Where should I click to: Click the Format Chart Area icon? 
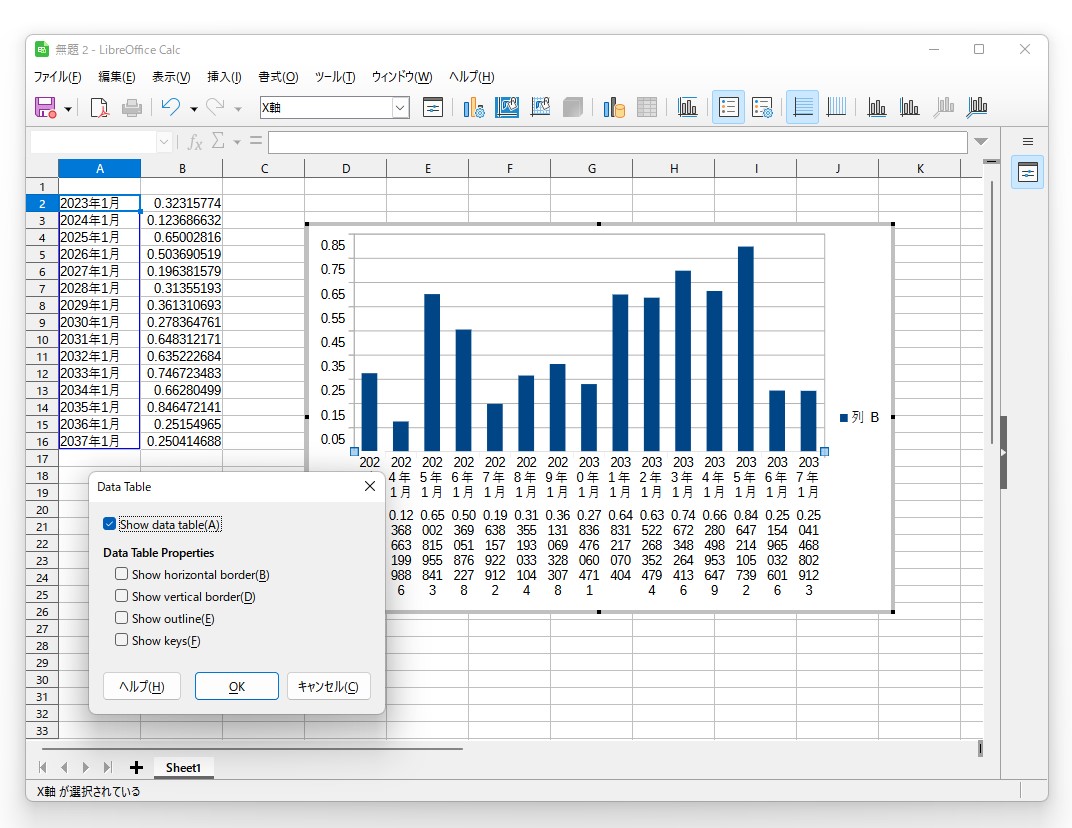tap(507, 107)
